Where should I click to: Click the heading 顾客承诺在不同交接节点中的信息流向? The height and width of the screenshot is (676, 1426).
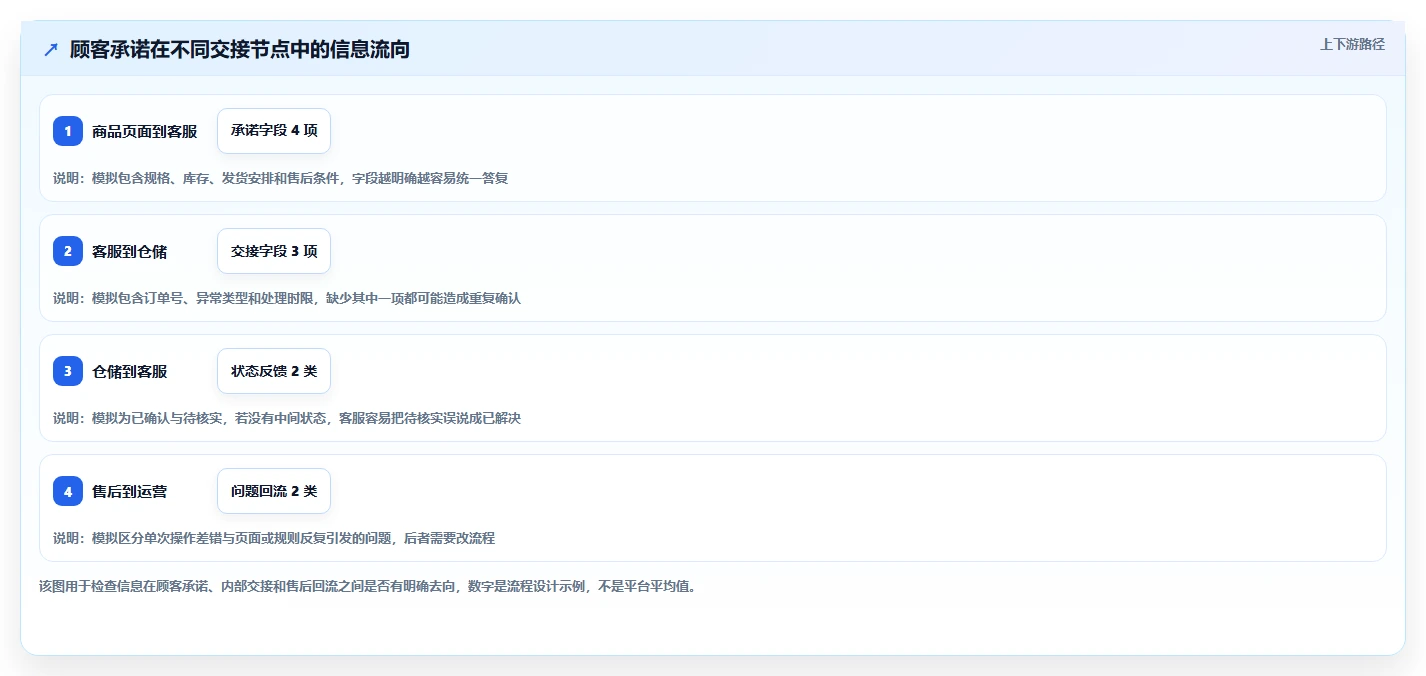(240, 49)
